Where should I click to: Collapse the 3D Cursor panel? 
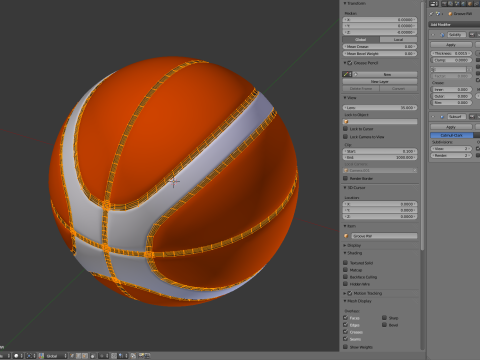pos(345,188)
